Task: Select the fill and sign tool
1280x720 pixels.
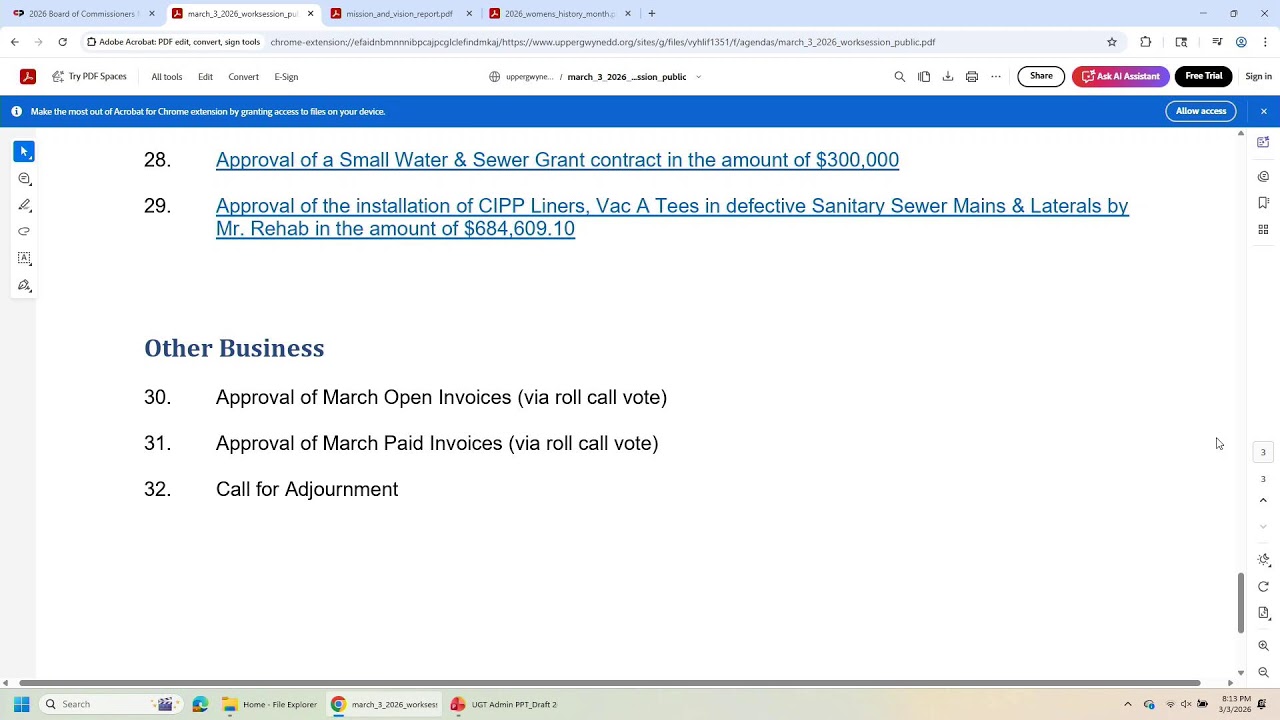Action: (24, 285)
